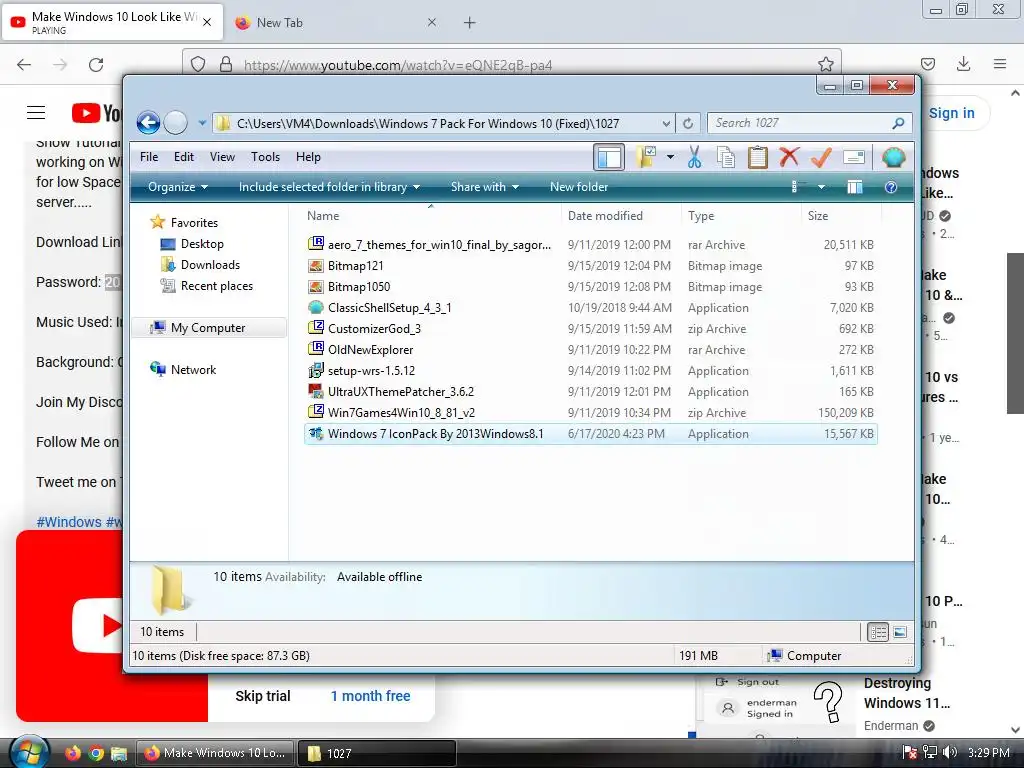Screen dimensions: 1024x768
Task: Open Include selected folder in library menu
Action: pos(329,187)
